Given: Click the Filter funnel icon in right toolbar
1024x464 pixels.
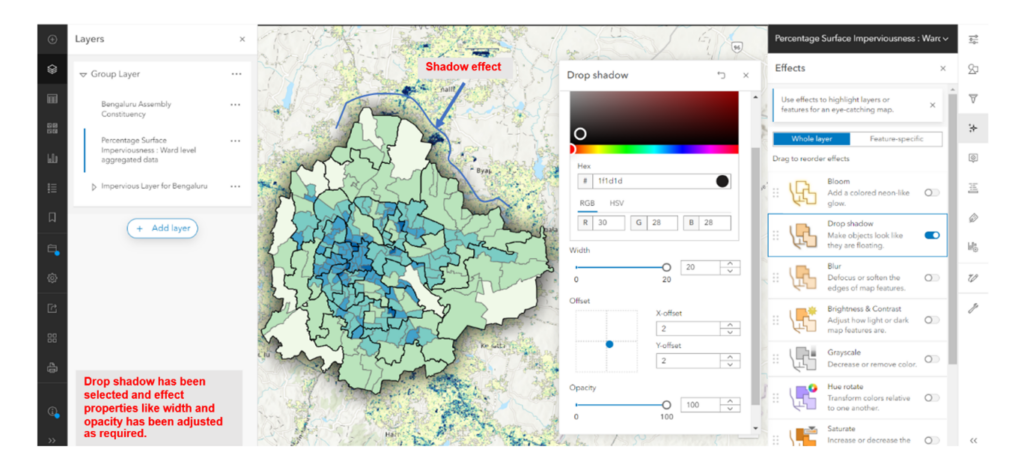Looking at the screenshot, I should tap(973, 98).
